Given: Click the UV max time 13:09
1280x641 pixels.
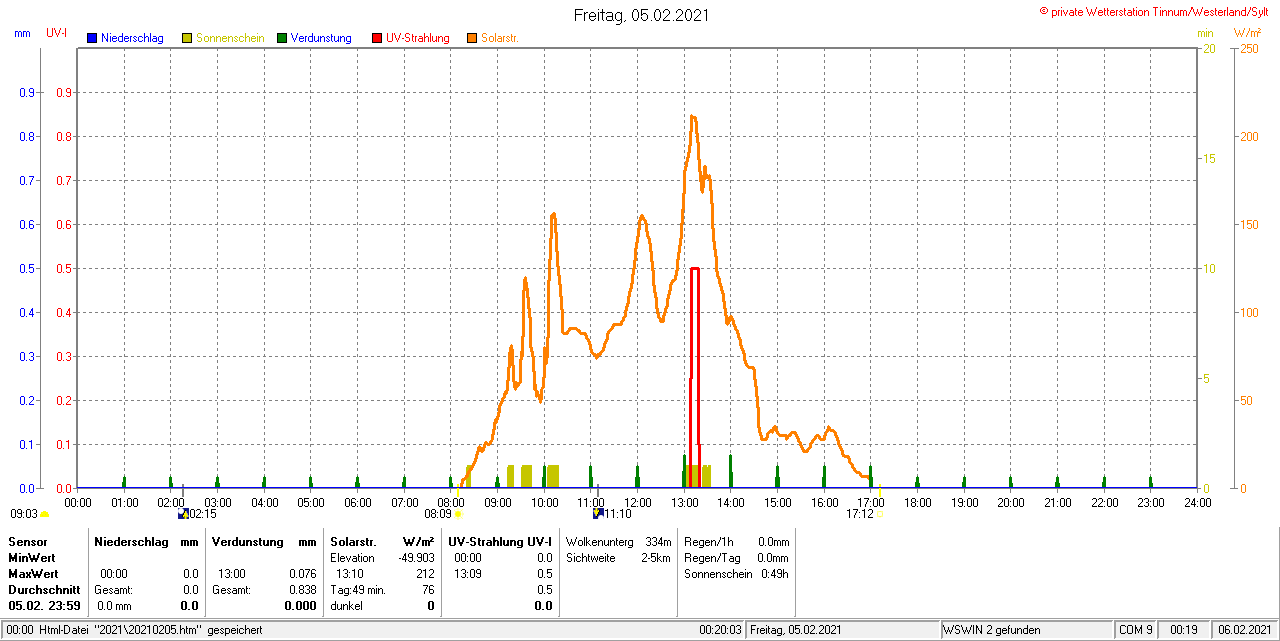Looking at the screenshot, I should coord(468,574).
